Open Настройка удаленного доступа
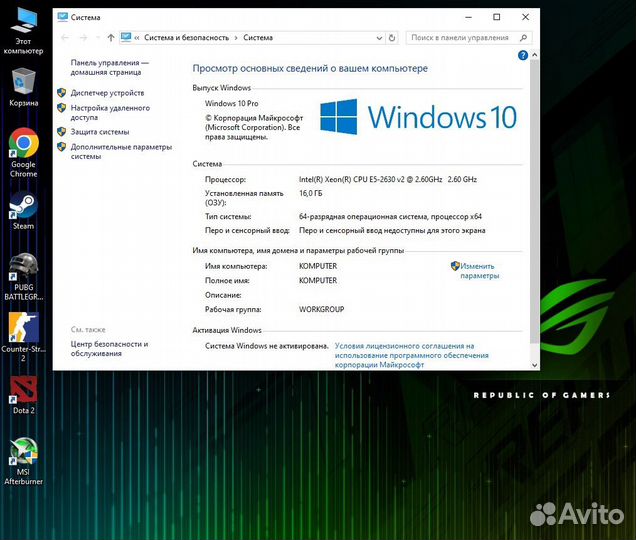 (110, 112)
